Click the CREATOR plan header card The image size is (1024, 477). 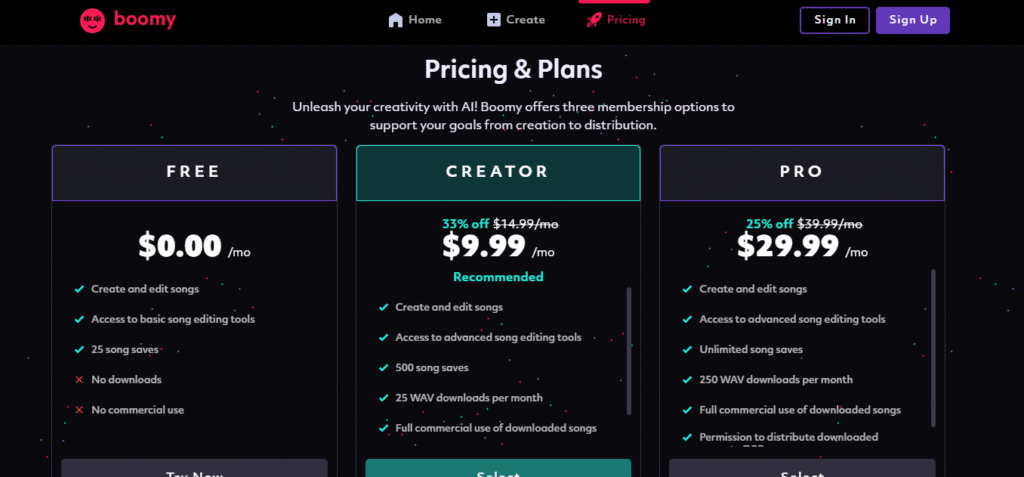click(x=498, y=172)
